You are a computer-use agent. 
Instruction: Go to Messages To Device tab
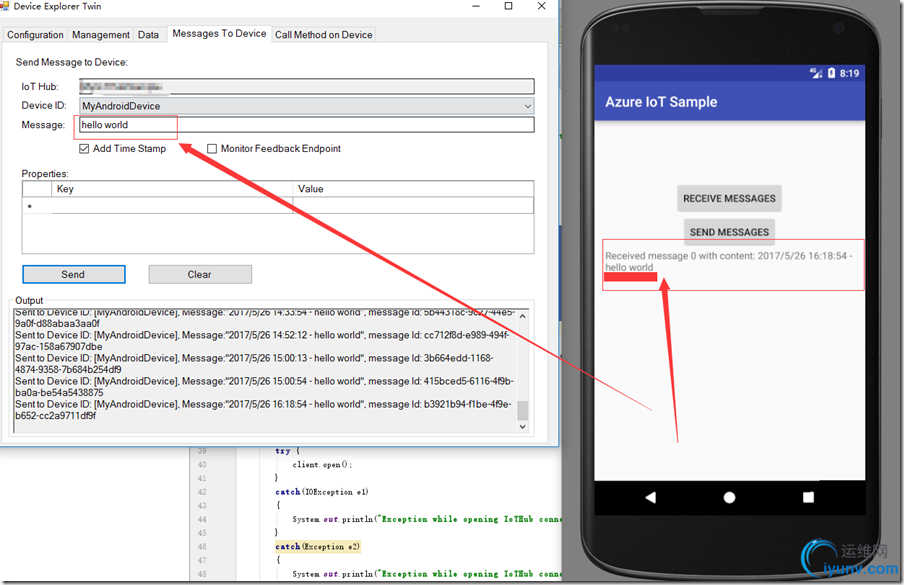tap(219, 33)
